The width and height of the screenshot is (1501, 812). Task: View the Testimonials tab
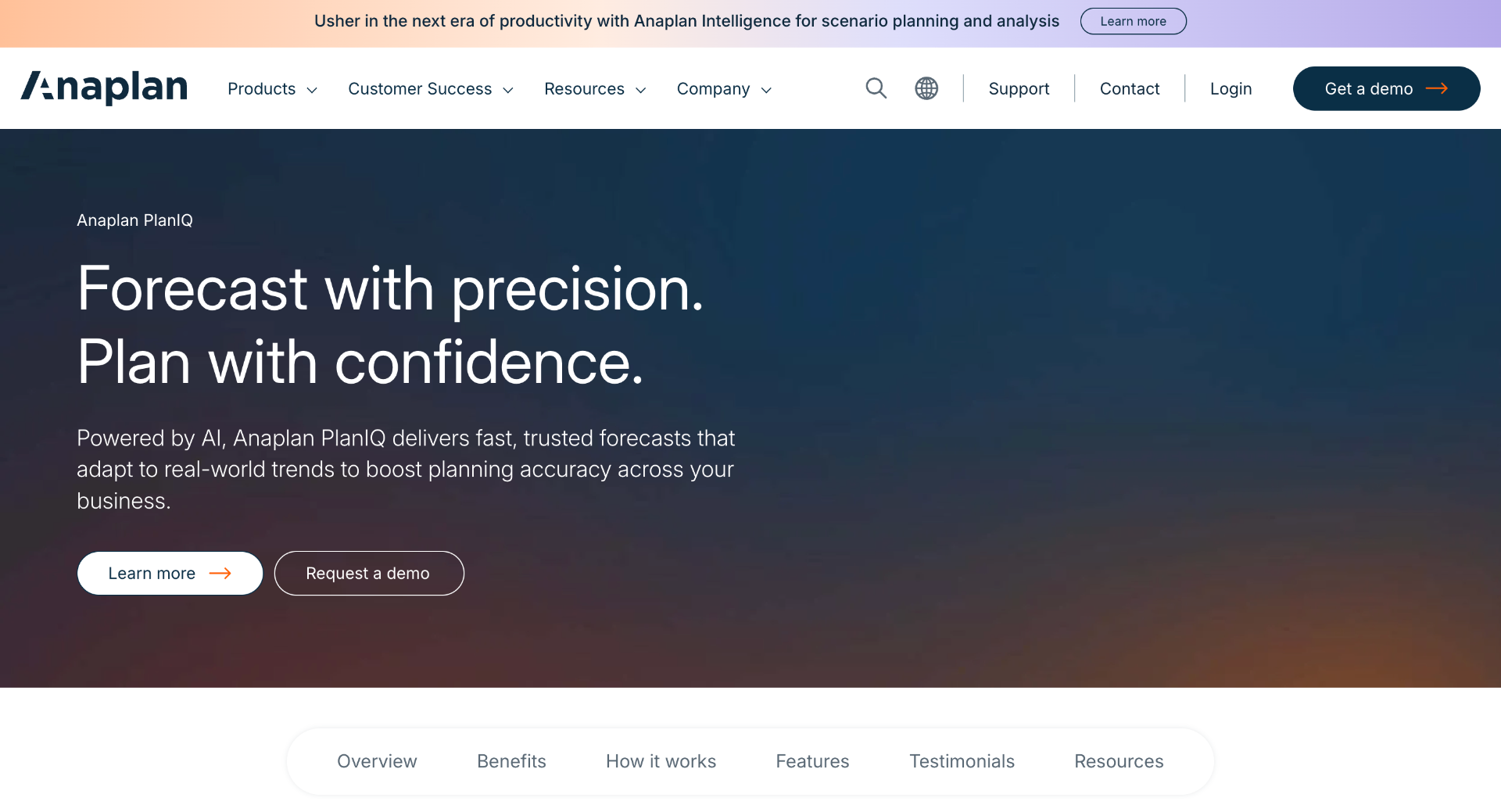point(962,761)
